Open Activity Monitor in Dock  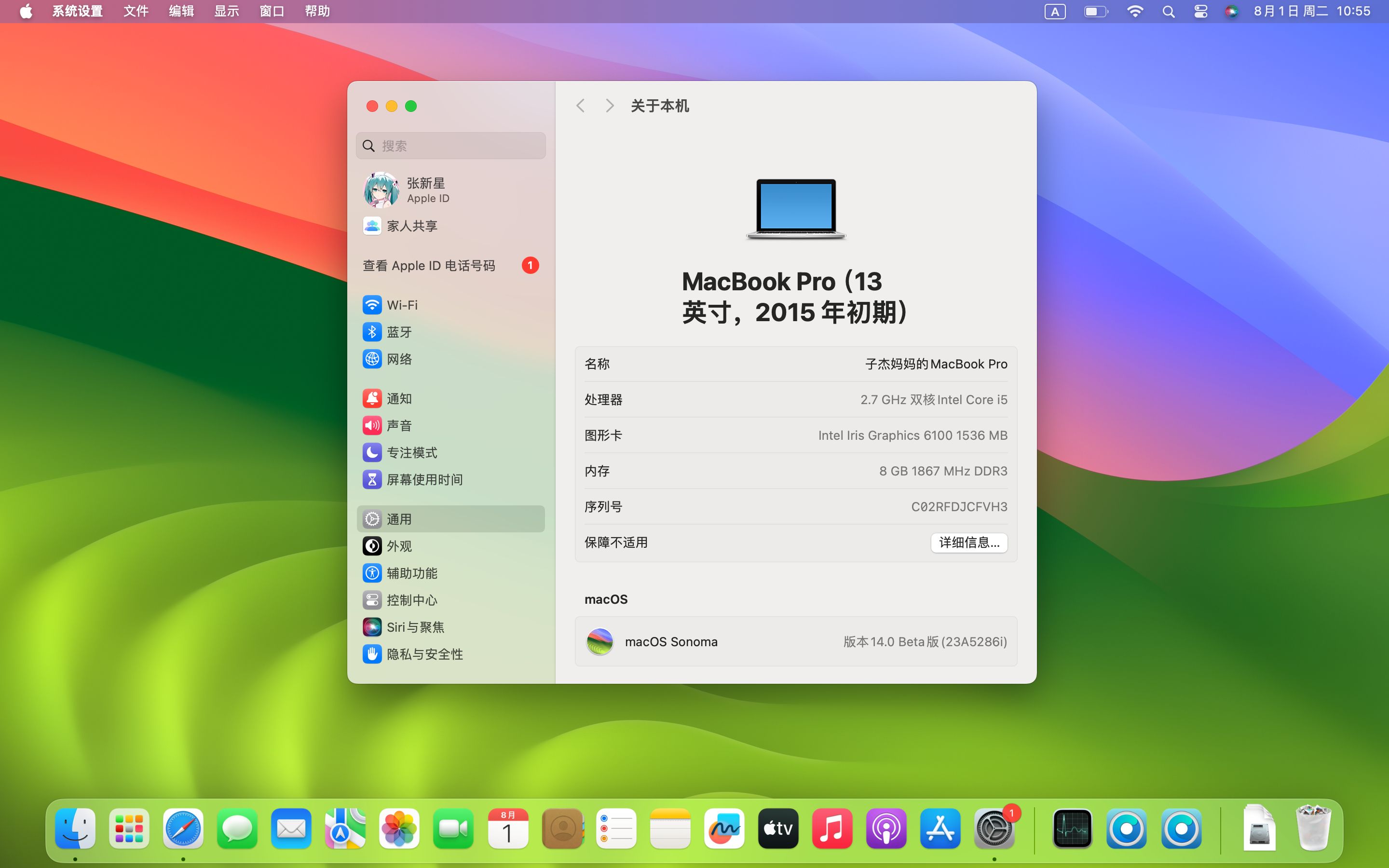tap(1072, 828)
